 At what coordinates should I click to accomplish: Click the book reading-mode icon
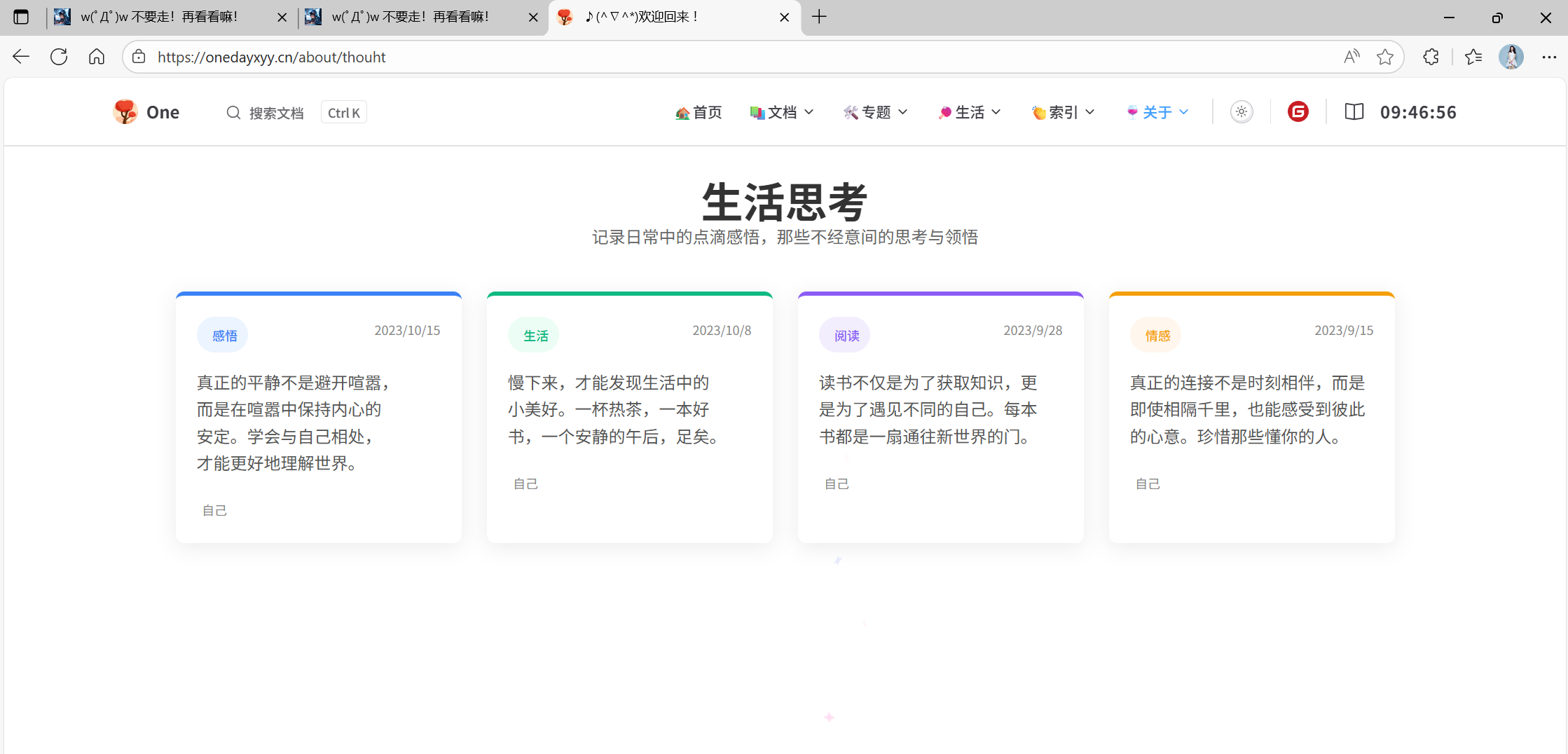point(1354,112)
